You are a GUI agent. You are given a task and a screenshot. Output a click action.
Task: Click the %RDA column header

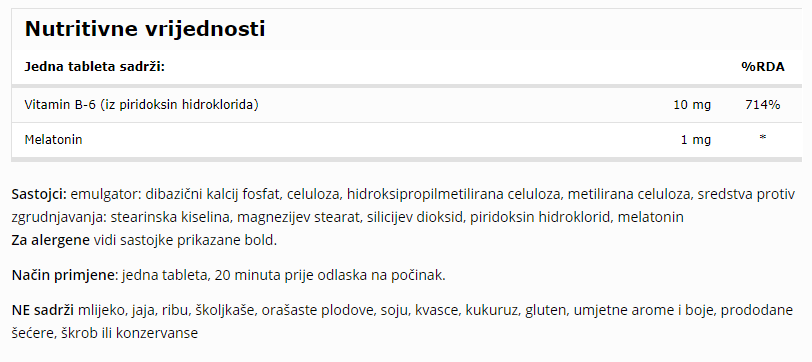click(x=763, y=67)
